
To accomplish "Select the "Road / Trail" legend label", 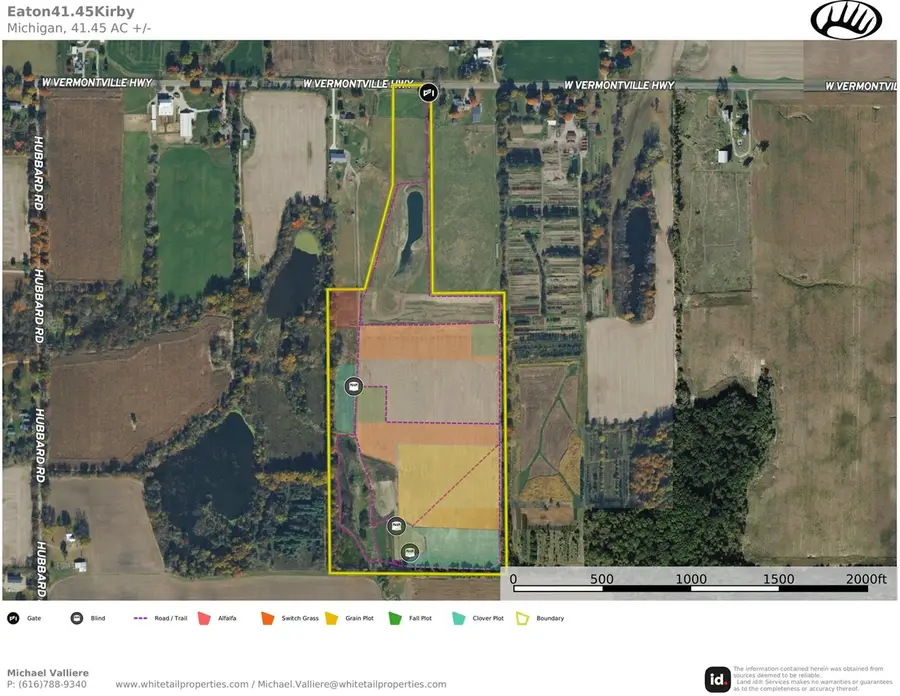I will [171, 618].
